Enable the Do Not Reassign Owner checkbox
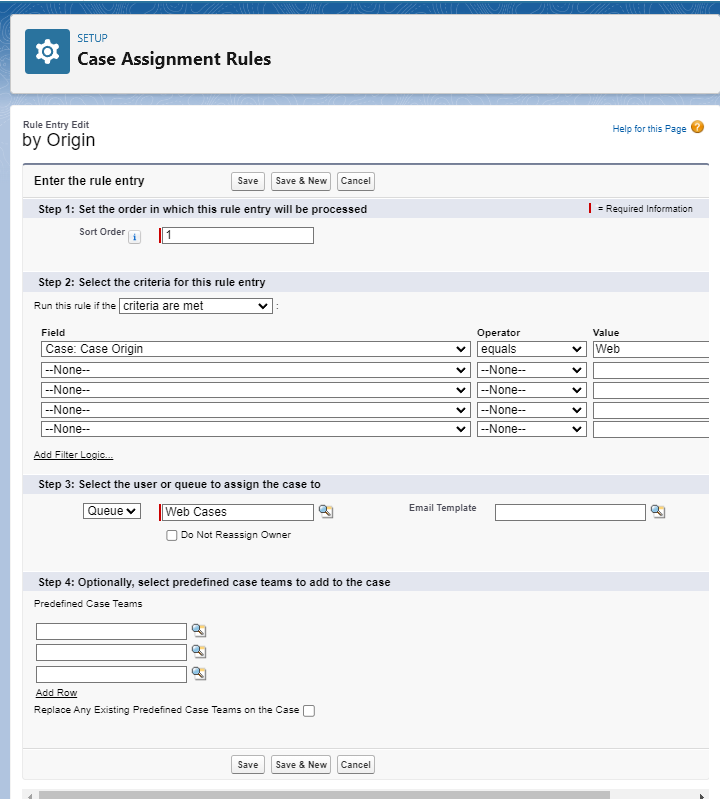720x799 pixels. point(172,536)
